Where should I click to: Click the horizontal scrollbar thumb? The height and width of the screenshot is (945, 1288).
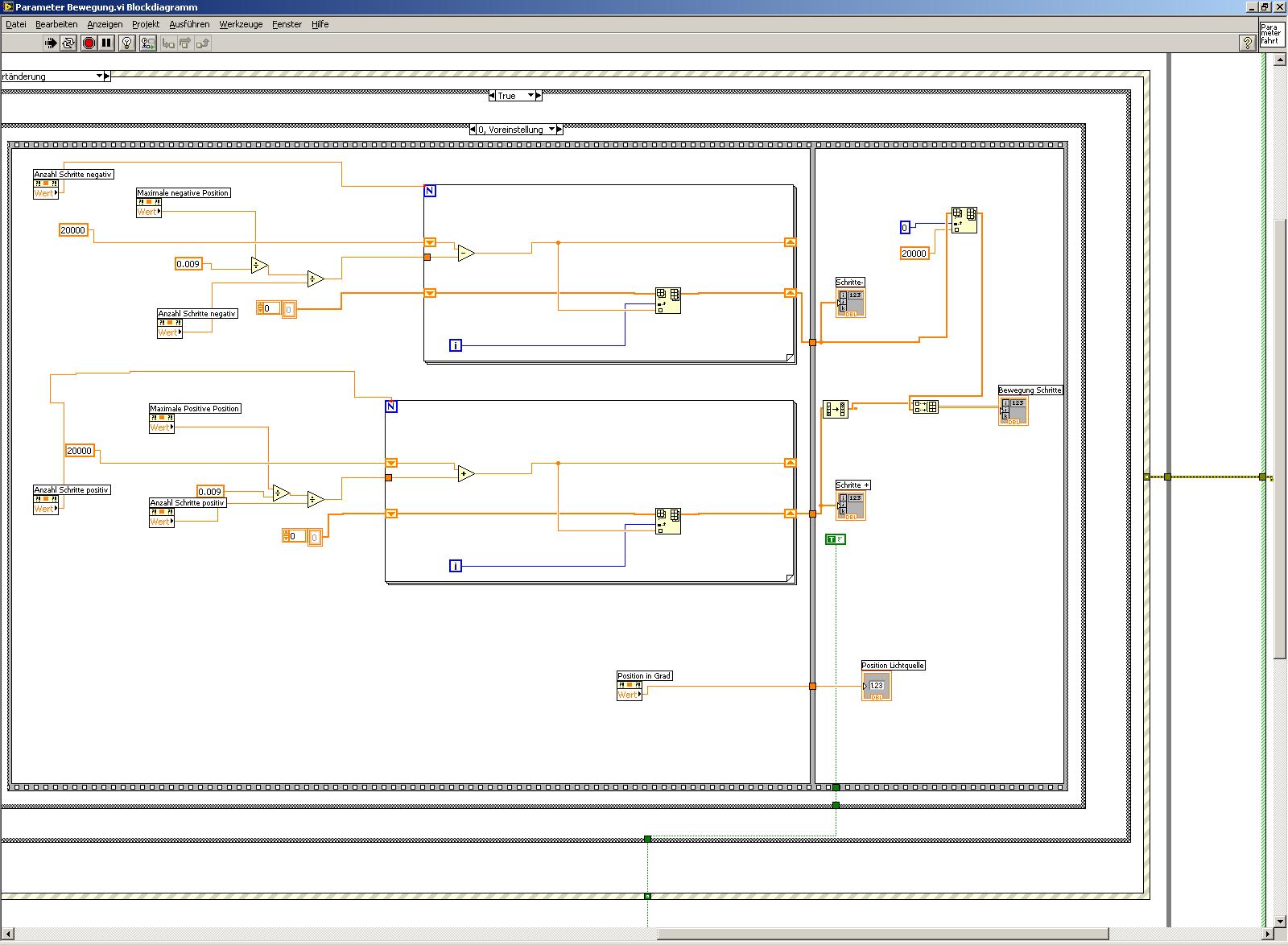[x=883, y=934]
